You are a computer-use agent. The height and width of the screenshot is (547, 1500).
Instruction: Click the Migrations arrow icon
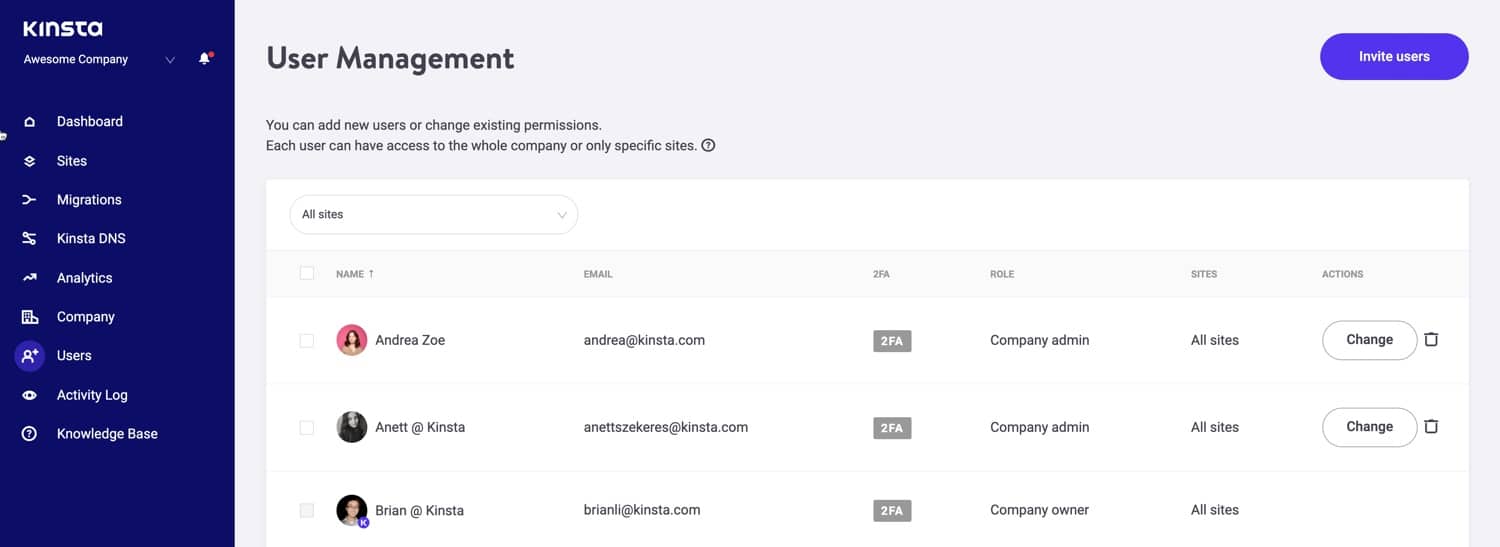coord(29,200)
